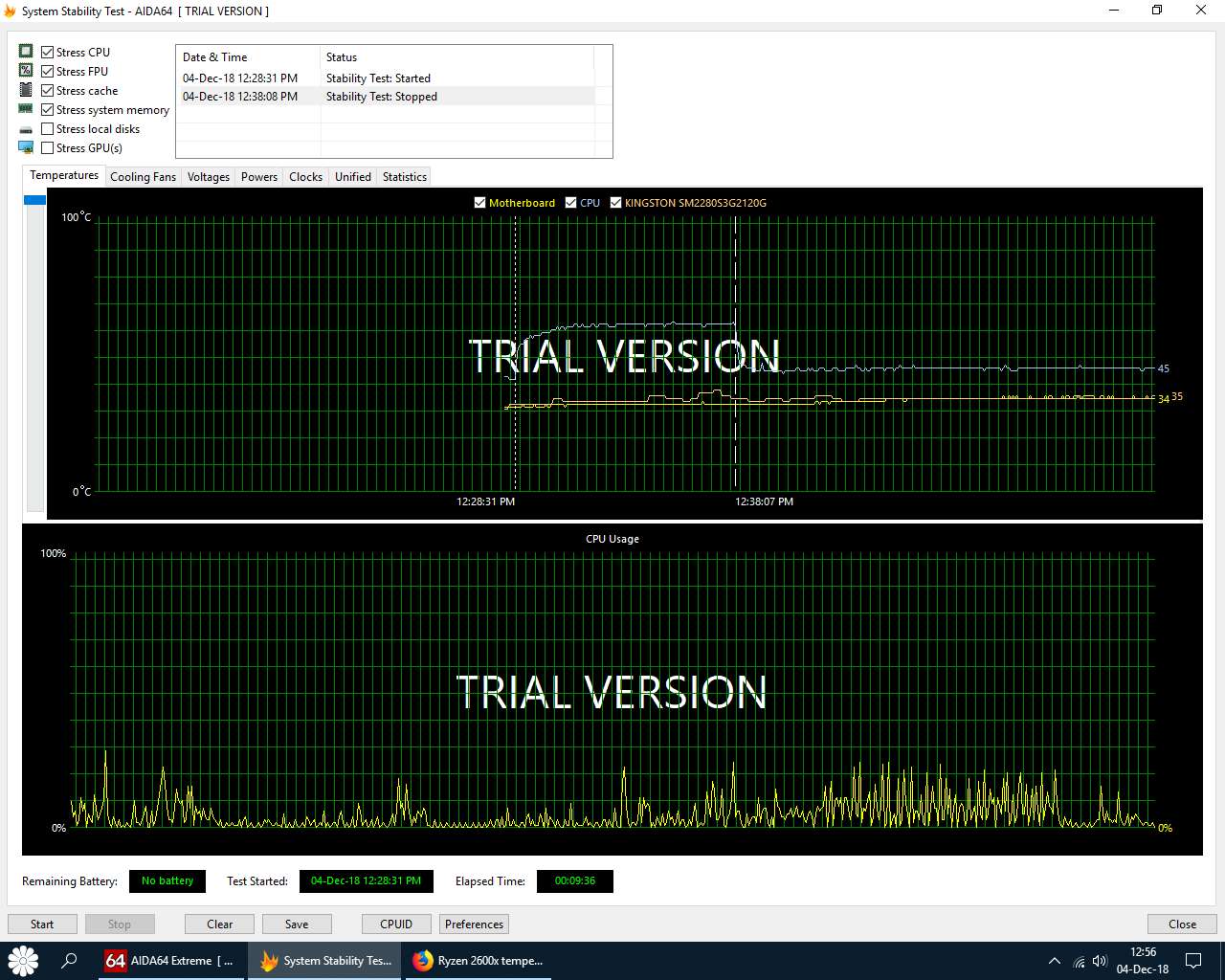Enable the Stress local disks checkbox

tap(48, 129)
